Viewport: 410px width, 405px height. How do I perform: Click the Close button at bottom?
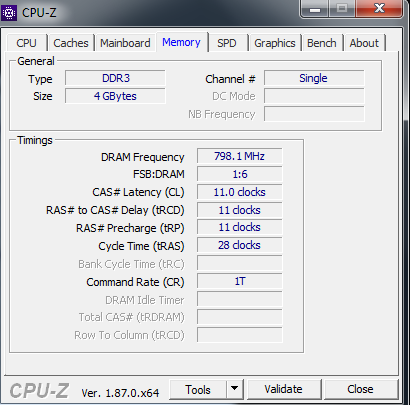tap(360, 389)
